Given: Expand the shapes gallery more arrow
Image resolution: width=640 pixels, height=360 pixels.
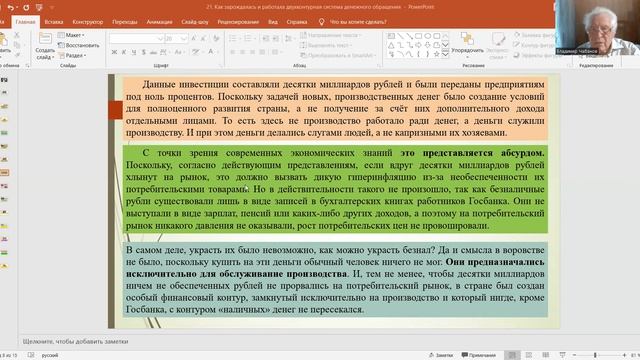Looking at the screenshot, I should coord(445,54).
